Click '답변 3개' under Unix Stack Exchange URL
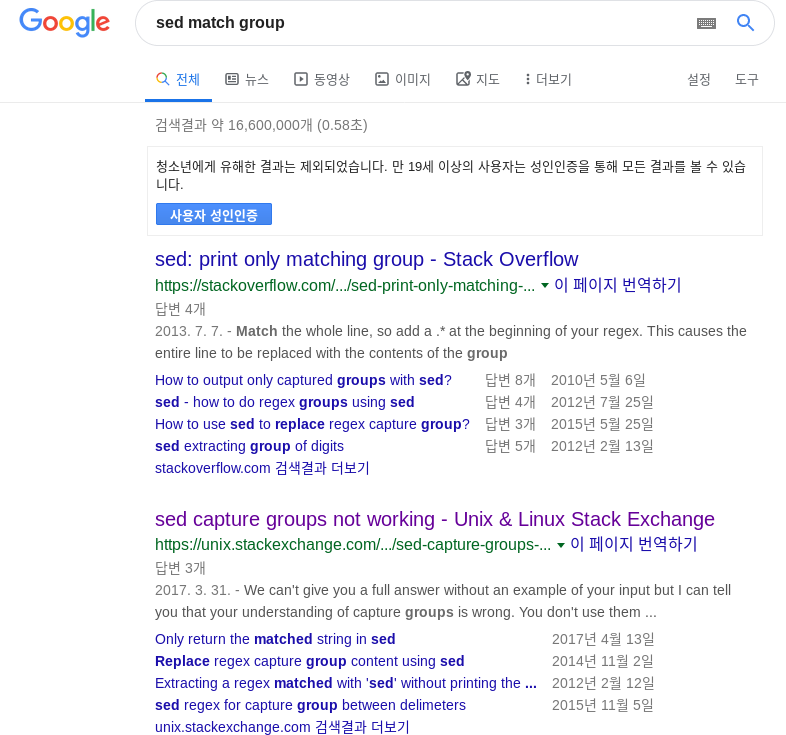 pos(180,568)
